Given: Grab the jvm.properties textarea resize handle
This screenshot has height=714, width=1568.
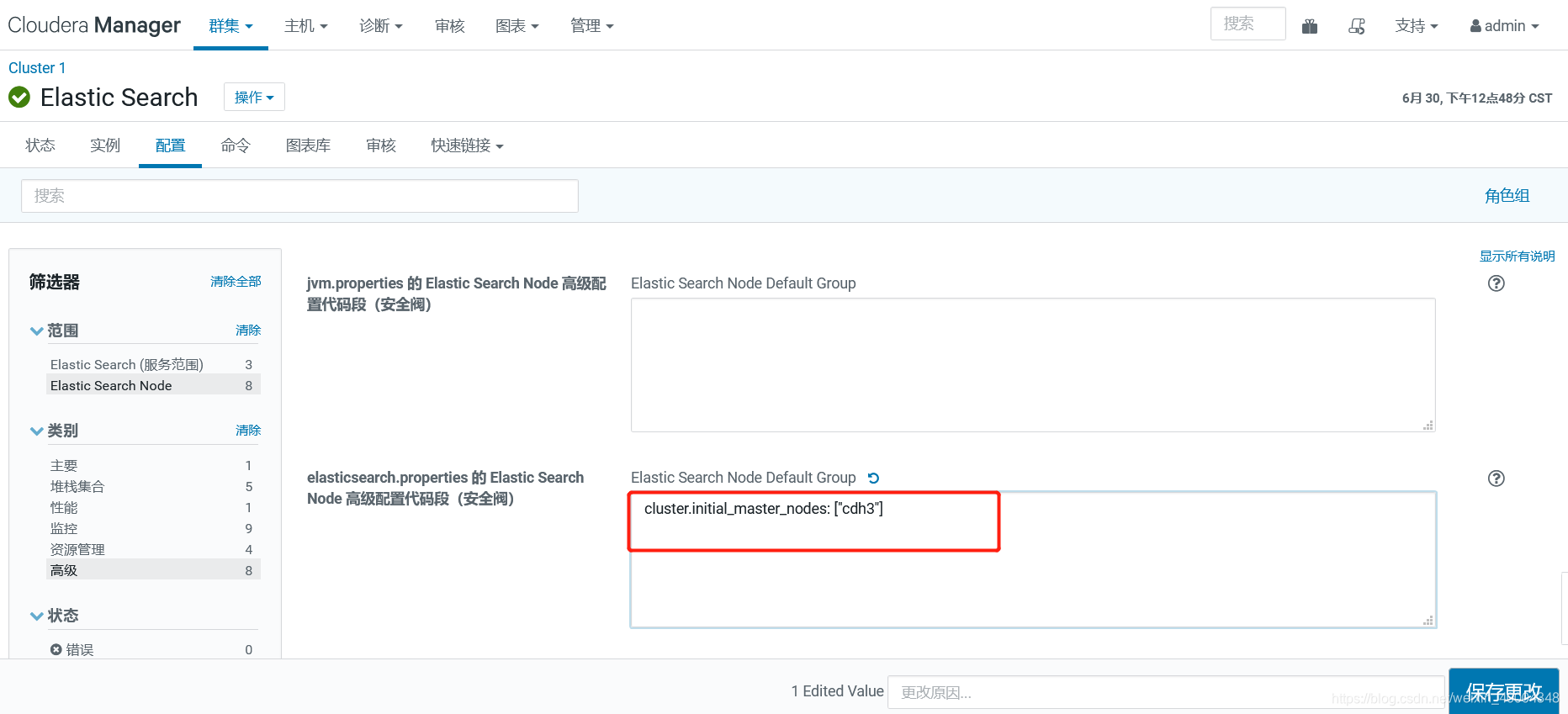Looking at the screenshot, I should tap(1428, 426).
